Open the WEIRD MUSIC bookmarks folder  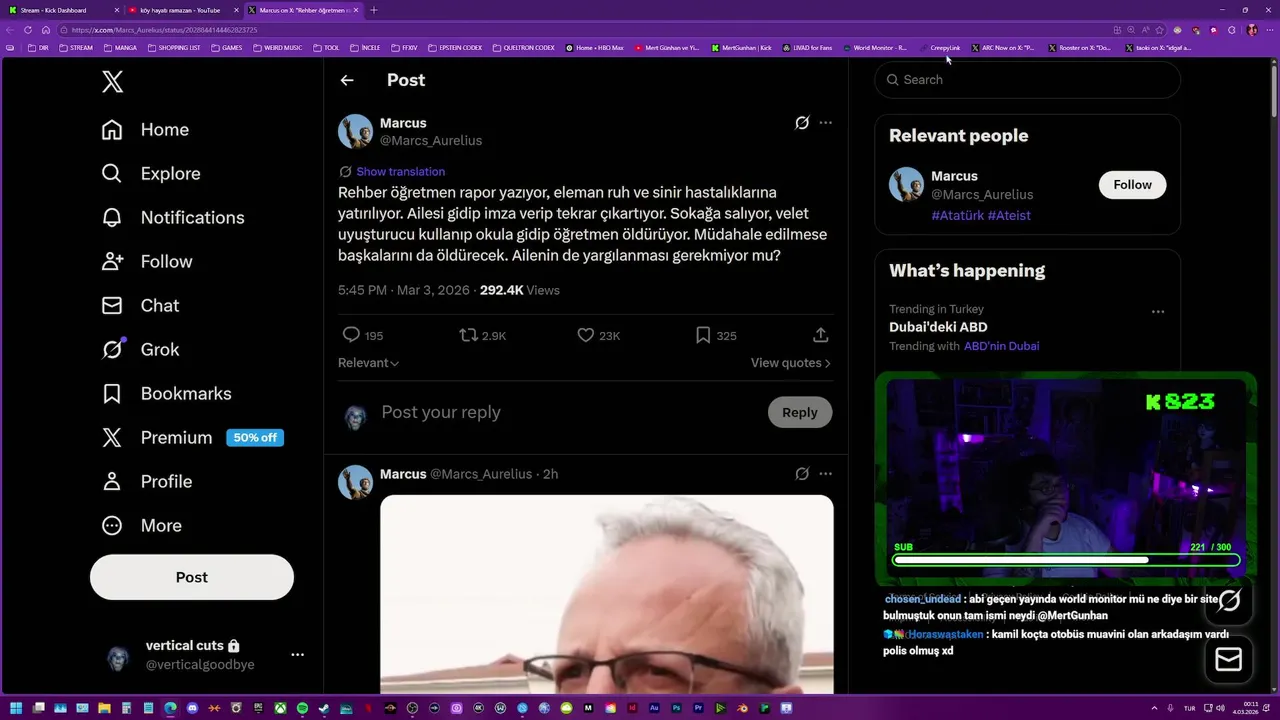point(277,48)
